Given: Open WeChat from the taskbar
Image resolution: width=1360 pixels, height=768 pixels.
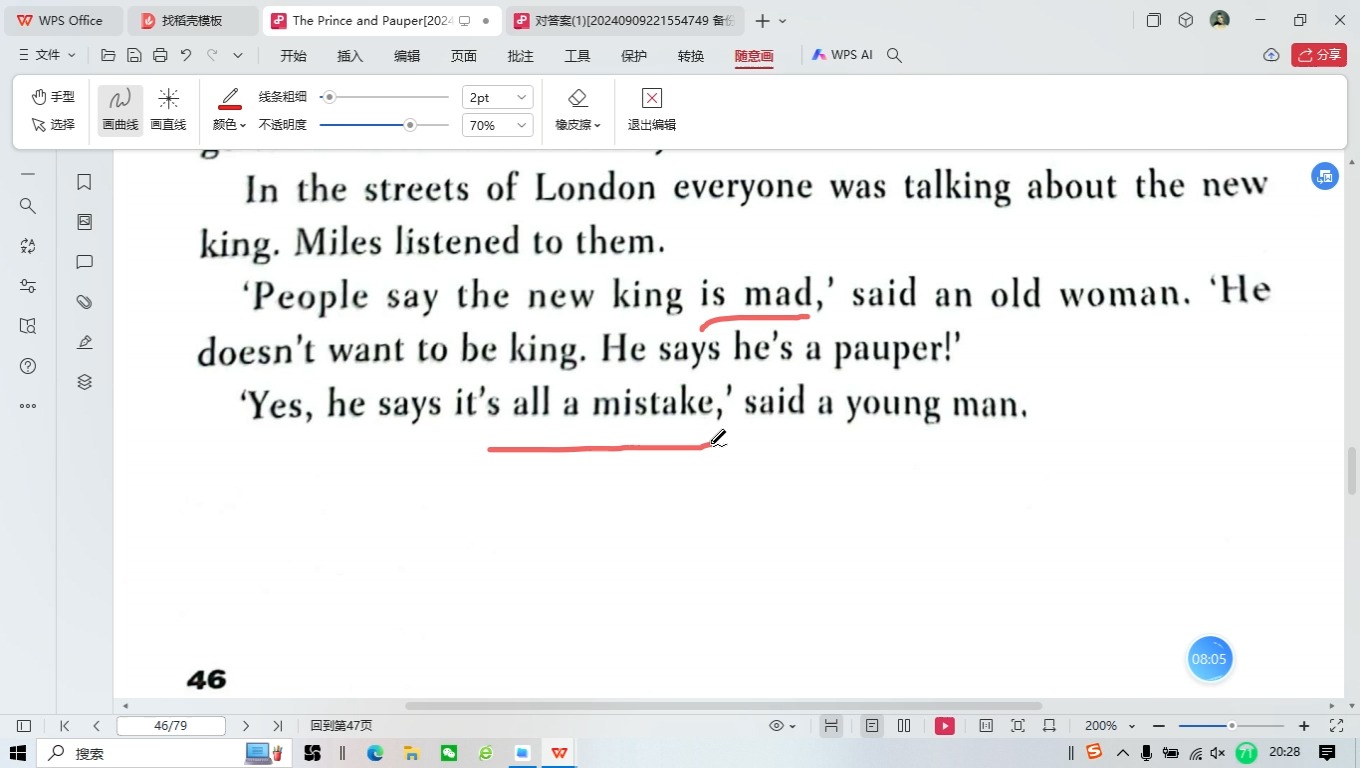Looking at the screenshot, I should tap(449, 753).
